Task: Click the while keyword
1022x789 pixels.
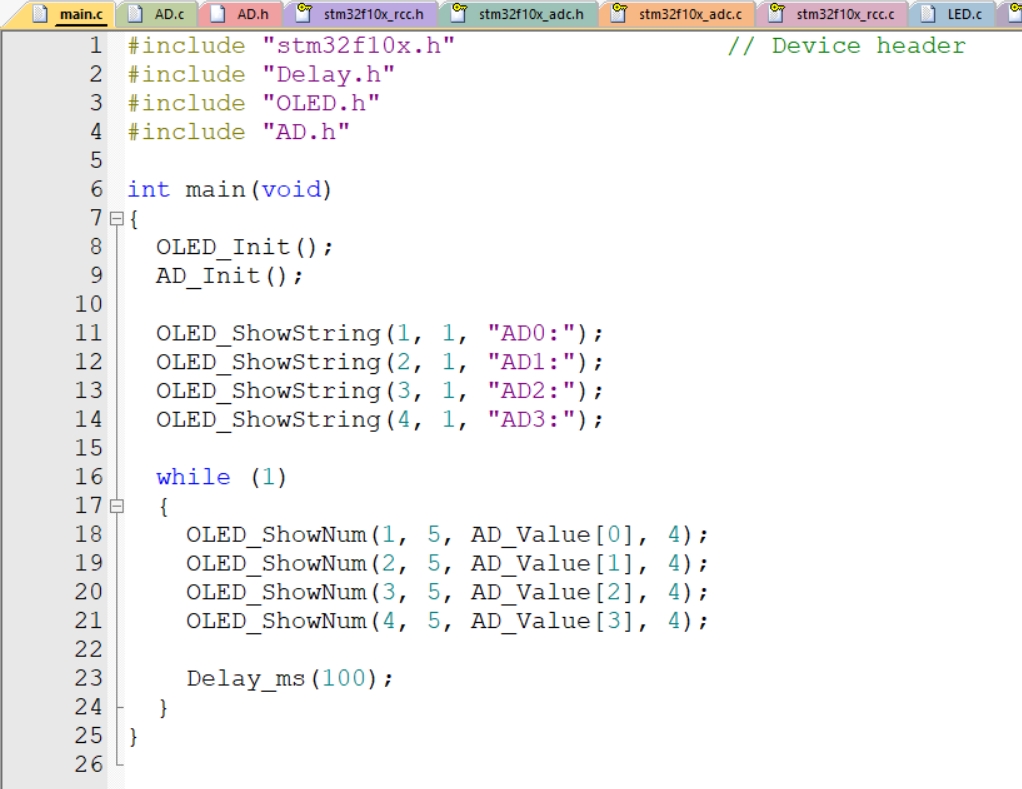Action: point(194,477)
